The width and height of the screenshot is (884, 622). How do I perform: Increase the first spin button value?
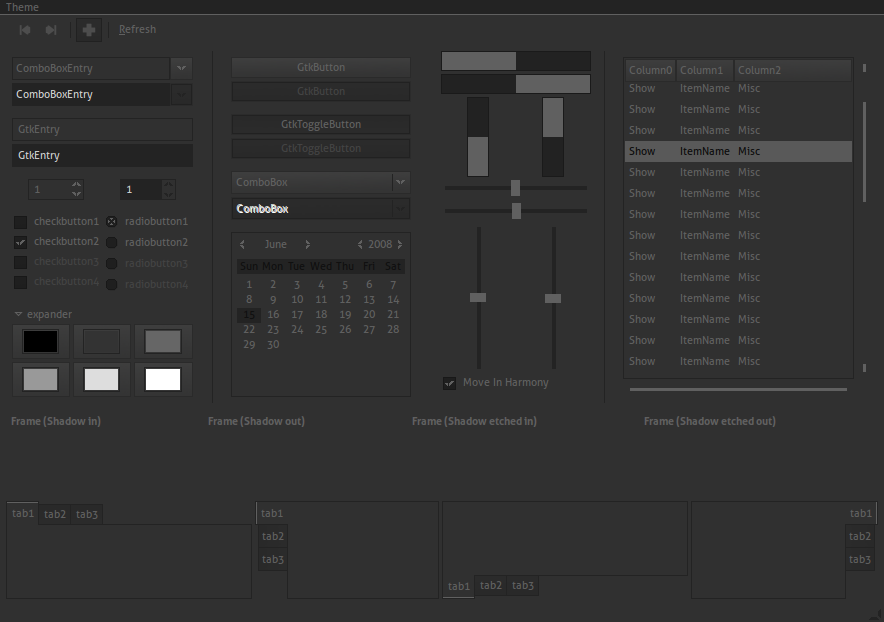pos(77,184)
